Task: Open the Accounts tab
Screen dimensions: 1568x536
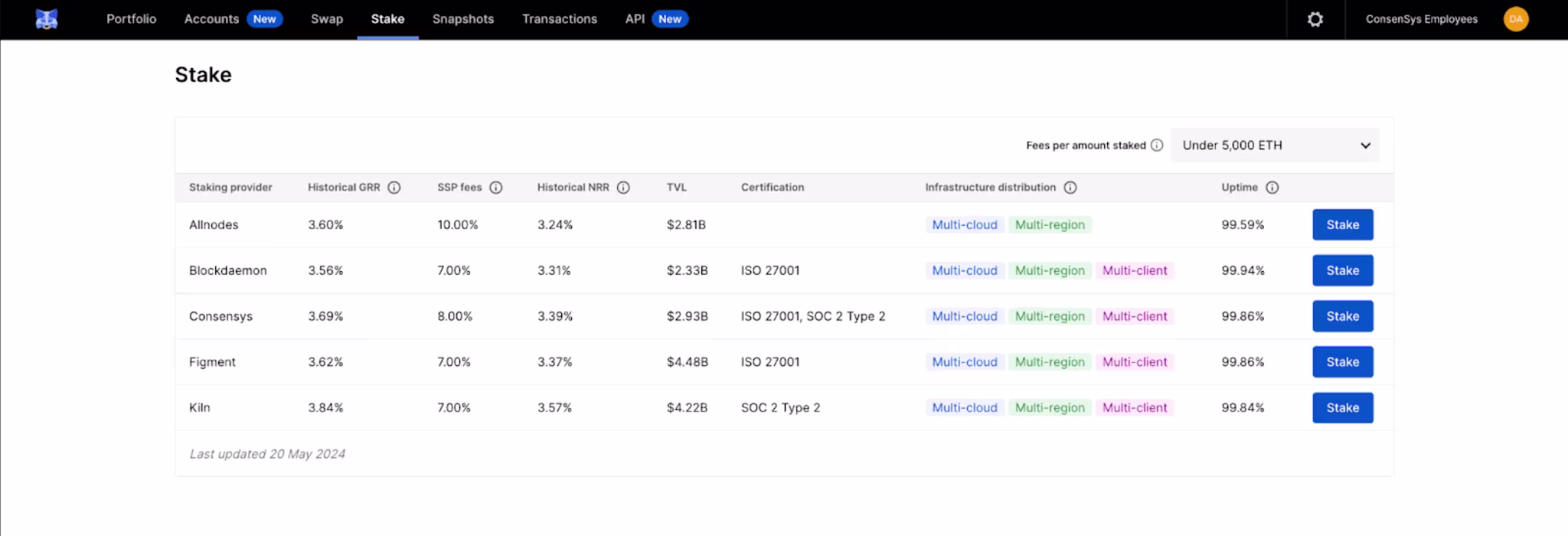Action: tap(211, 19)
